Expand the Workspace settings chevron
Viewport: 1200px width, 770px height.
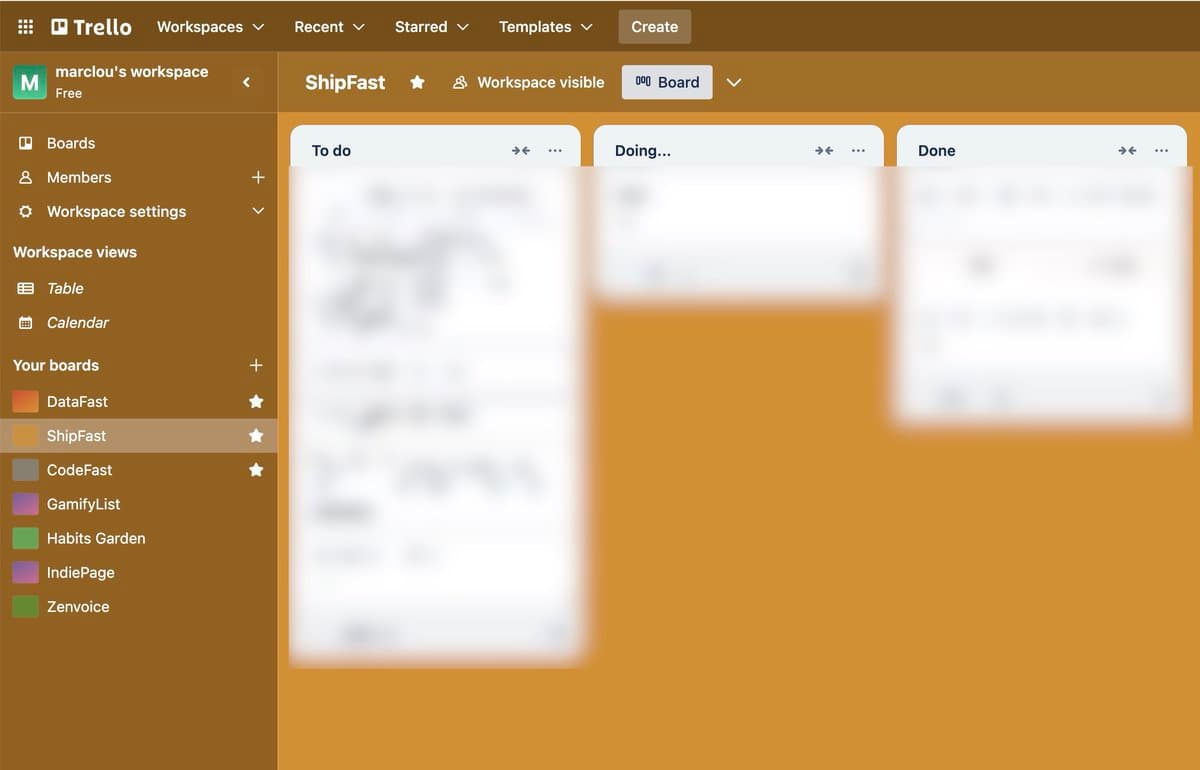(x=258, y=211)
